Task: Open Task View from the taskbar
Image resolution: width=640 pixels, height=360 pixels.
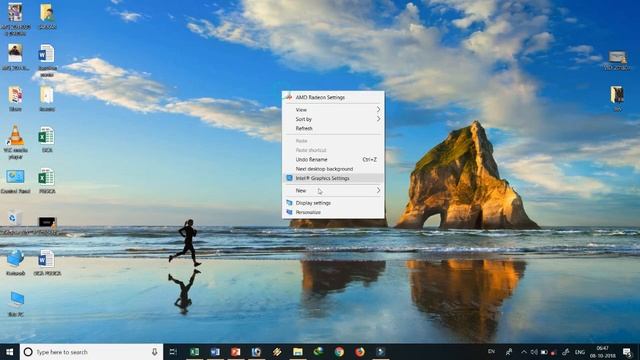Action: point(173,352)
